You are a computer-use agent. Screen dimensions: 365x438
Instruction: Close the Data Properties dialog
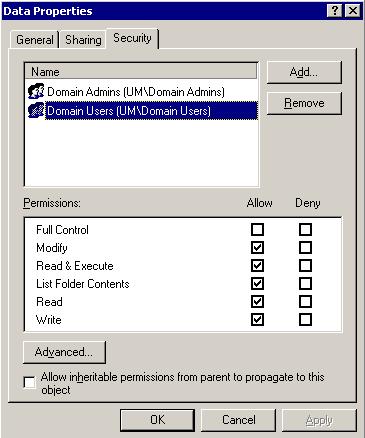point(353,11)
